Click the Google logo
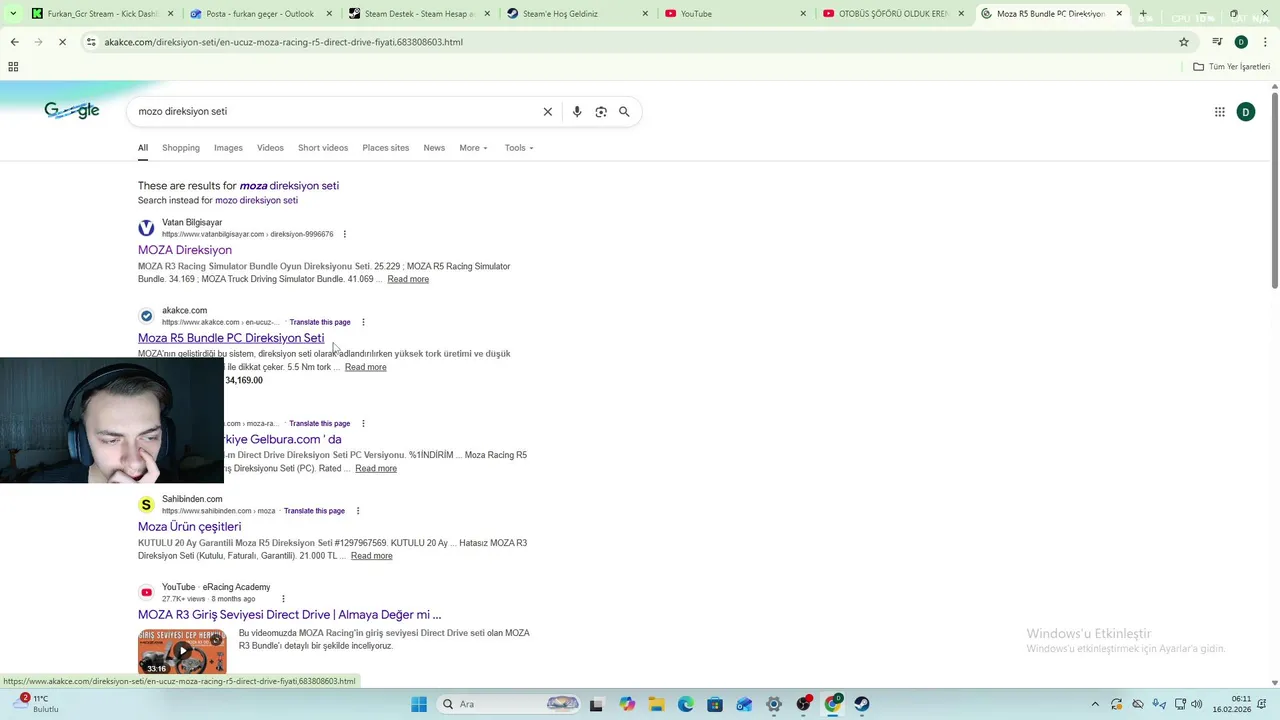 (72, 110)
